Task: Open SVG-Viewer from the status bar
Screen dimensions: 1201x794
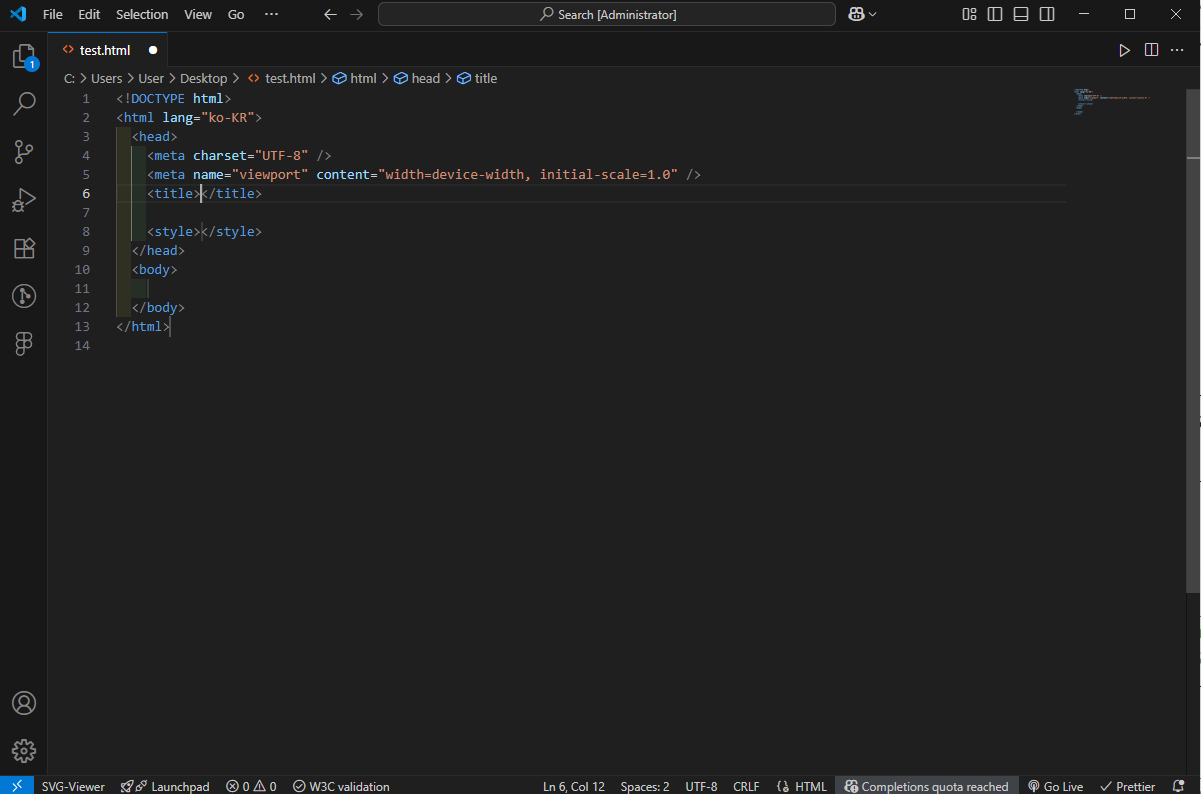Action: [x=73, y=786]
